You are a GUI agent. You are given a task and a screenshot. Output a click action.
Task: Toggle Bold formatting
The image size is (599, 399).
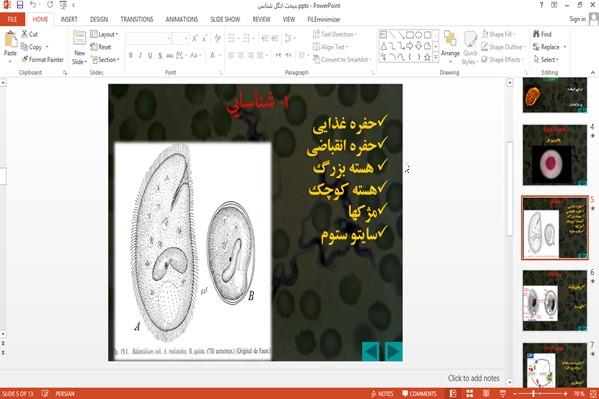pos(131,56)
